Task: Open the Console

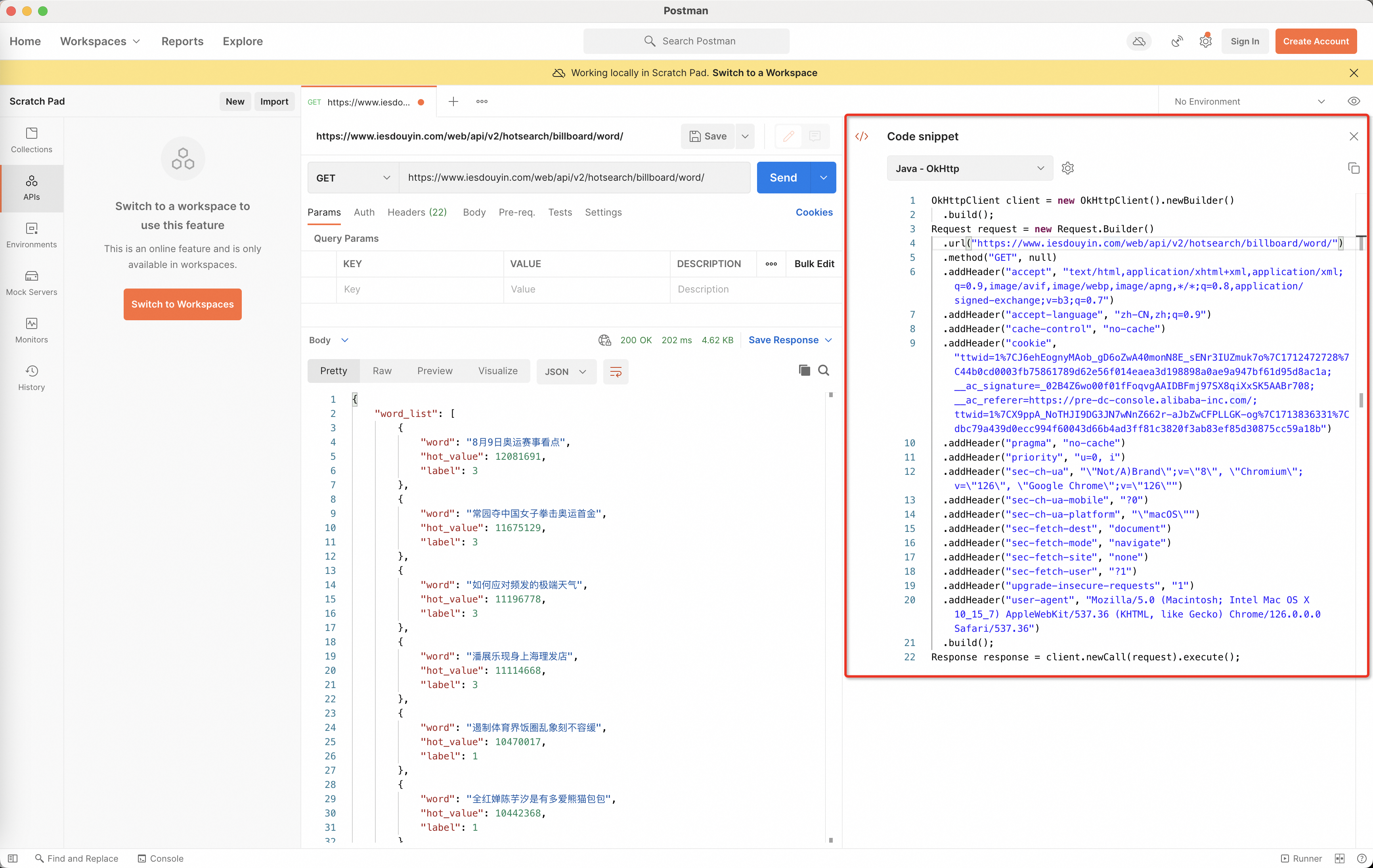Action: point(161,858)
